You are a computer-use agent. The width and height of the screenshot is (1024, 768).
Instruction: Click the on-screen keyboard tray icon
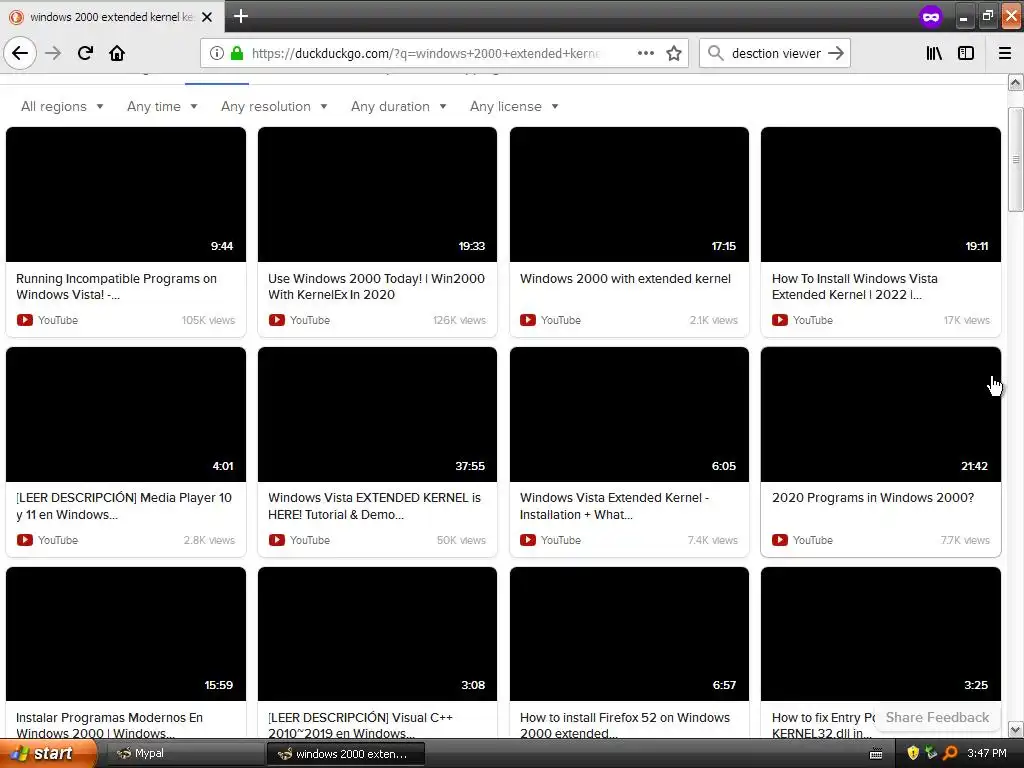(876, 754)
